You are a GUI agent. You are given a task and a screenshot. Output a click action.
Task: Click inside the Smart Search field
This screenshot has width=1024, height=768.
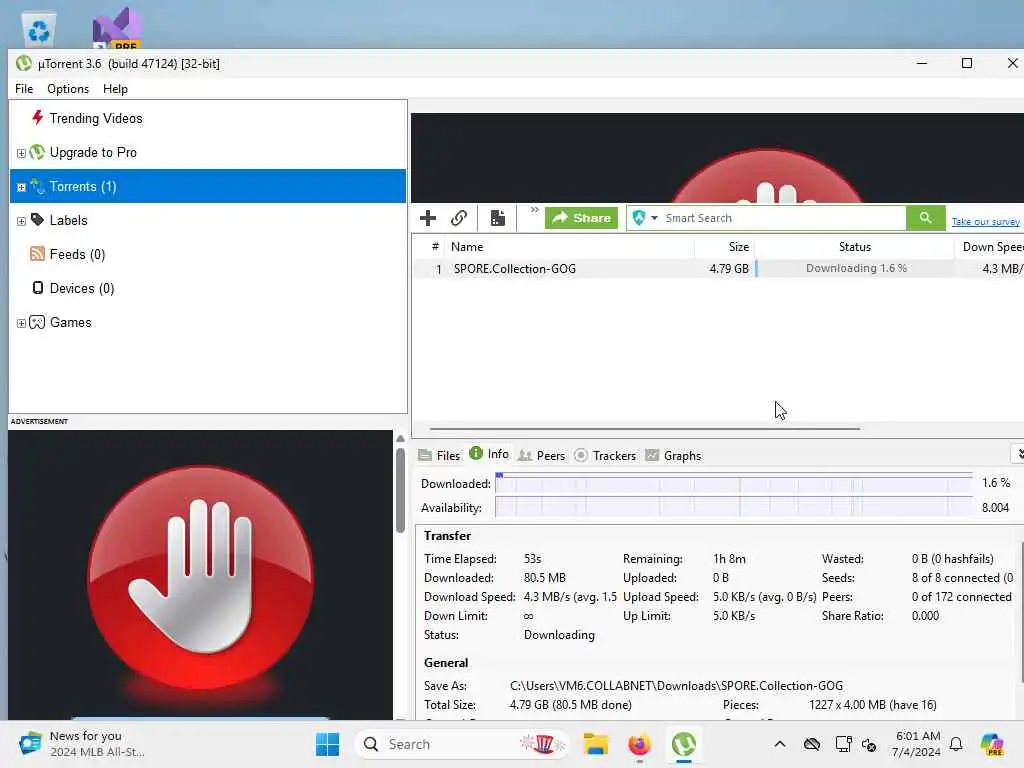[782, 218]
